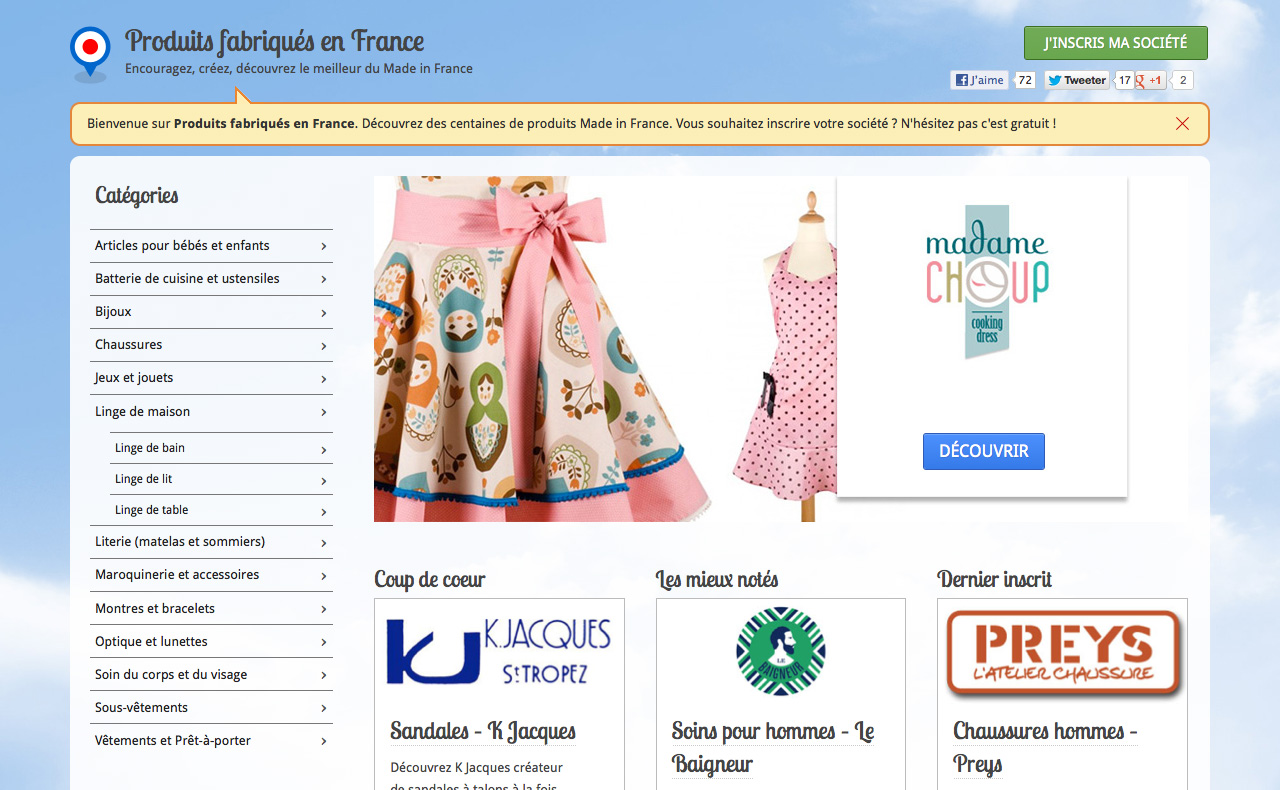Dismiss the yellow welcome banner

(1182, 124)
